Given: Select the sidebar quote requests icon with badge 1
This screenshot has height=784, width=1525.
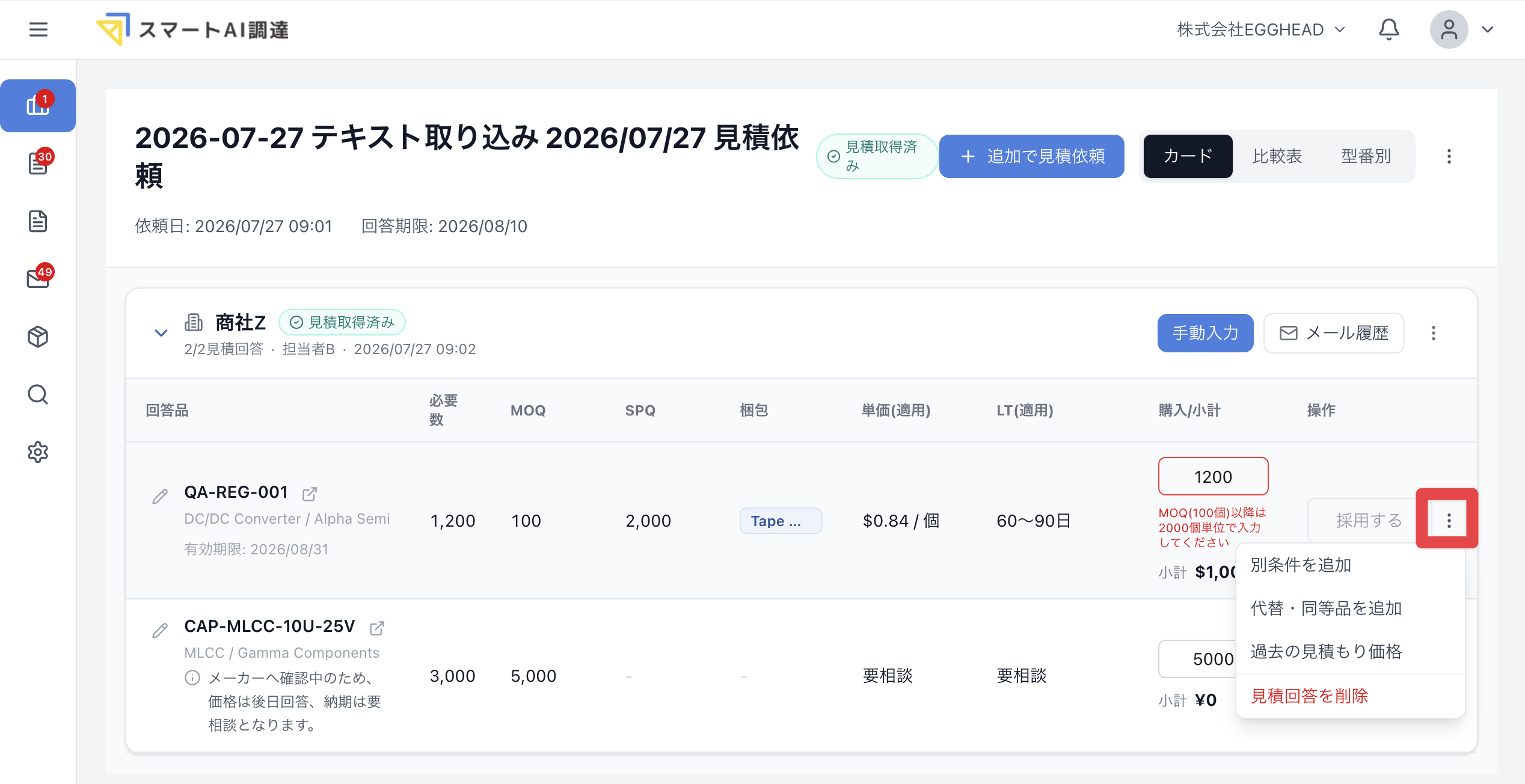Looking at the screenshot, I should tap(38, 105).
